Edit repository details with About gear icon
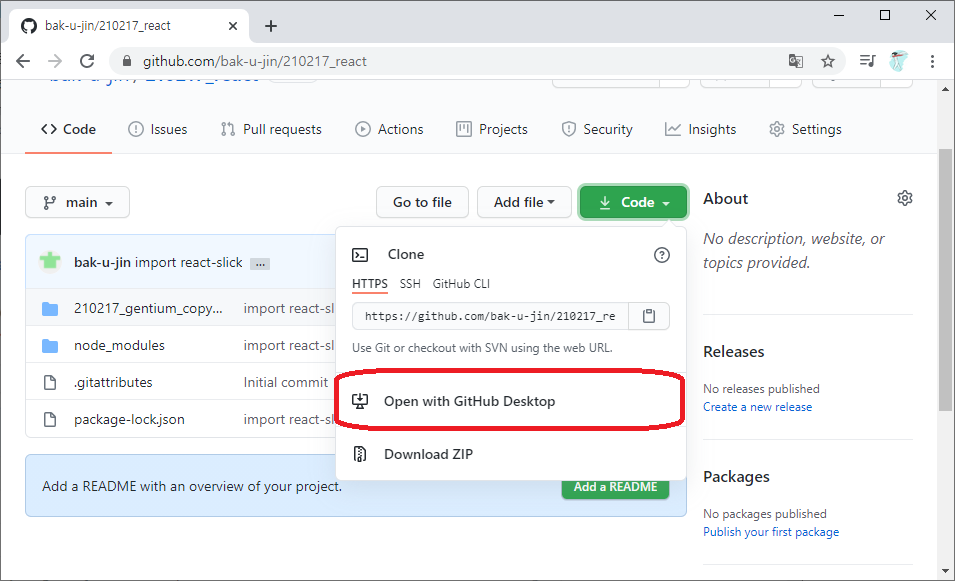Screen dimensions: 955x581 (905, 199)
